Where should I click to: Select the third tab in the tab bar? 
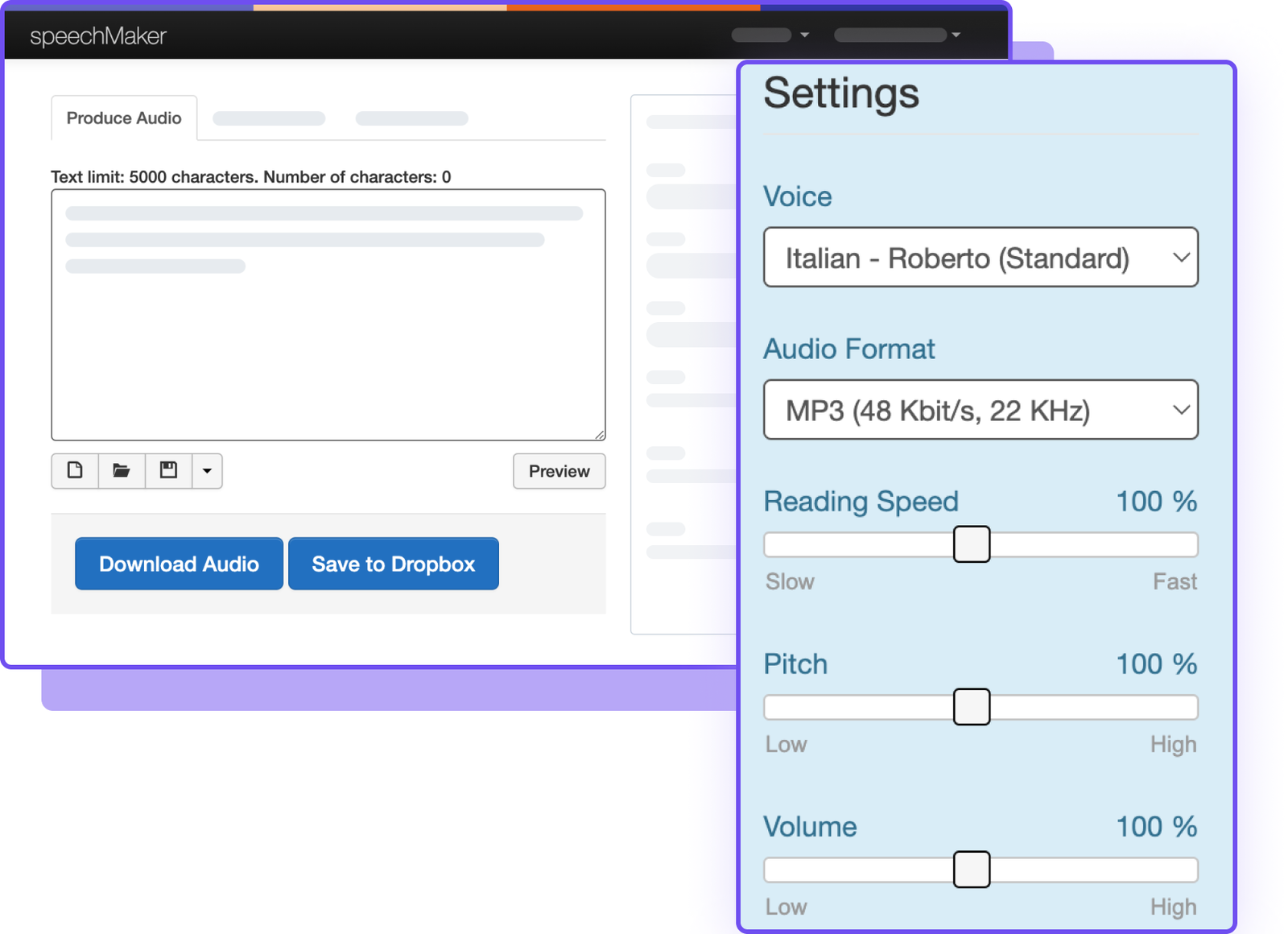point(411,118)
